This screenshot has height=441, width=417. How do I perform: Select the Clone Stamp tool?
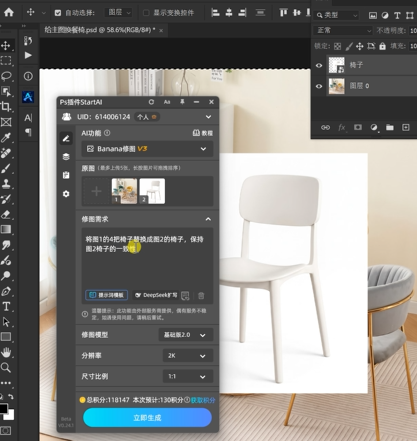6,184
